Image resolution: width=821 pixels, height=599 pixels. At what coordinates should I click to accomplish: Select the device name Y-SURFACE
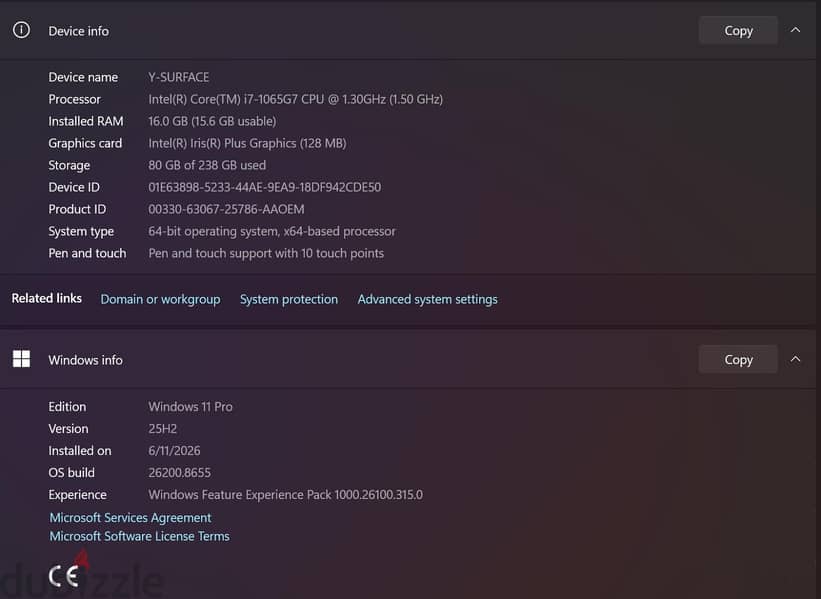(179, 77)
